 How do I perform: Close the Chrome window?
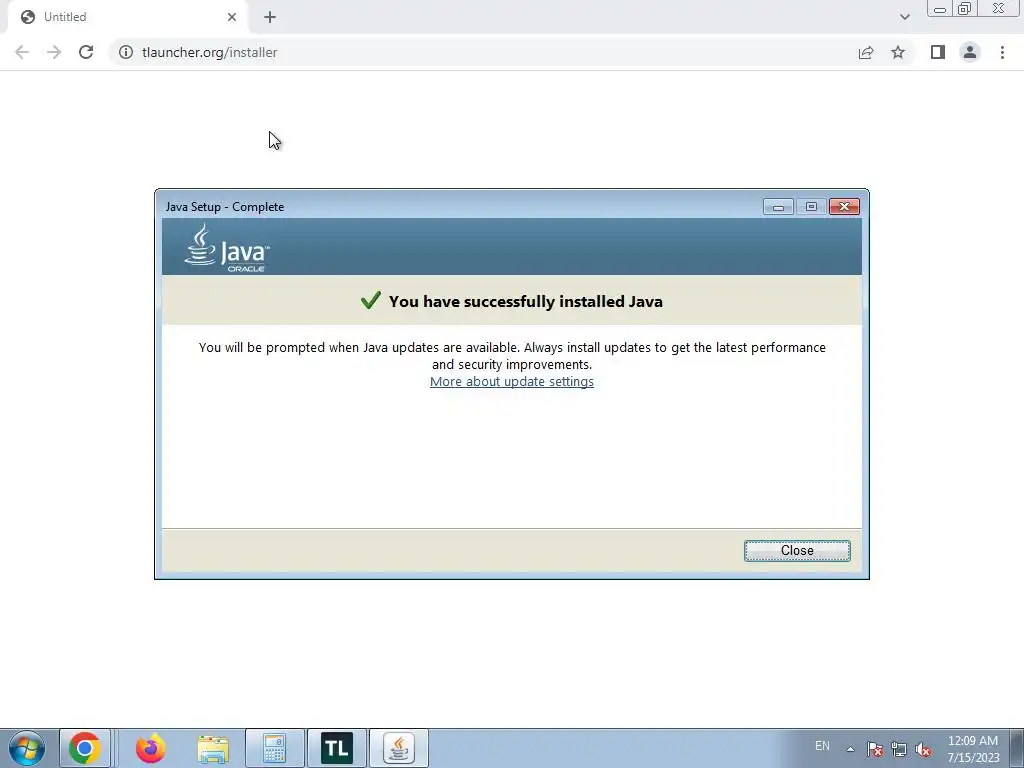pyautogui.click(x=998, y=9)
